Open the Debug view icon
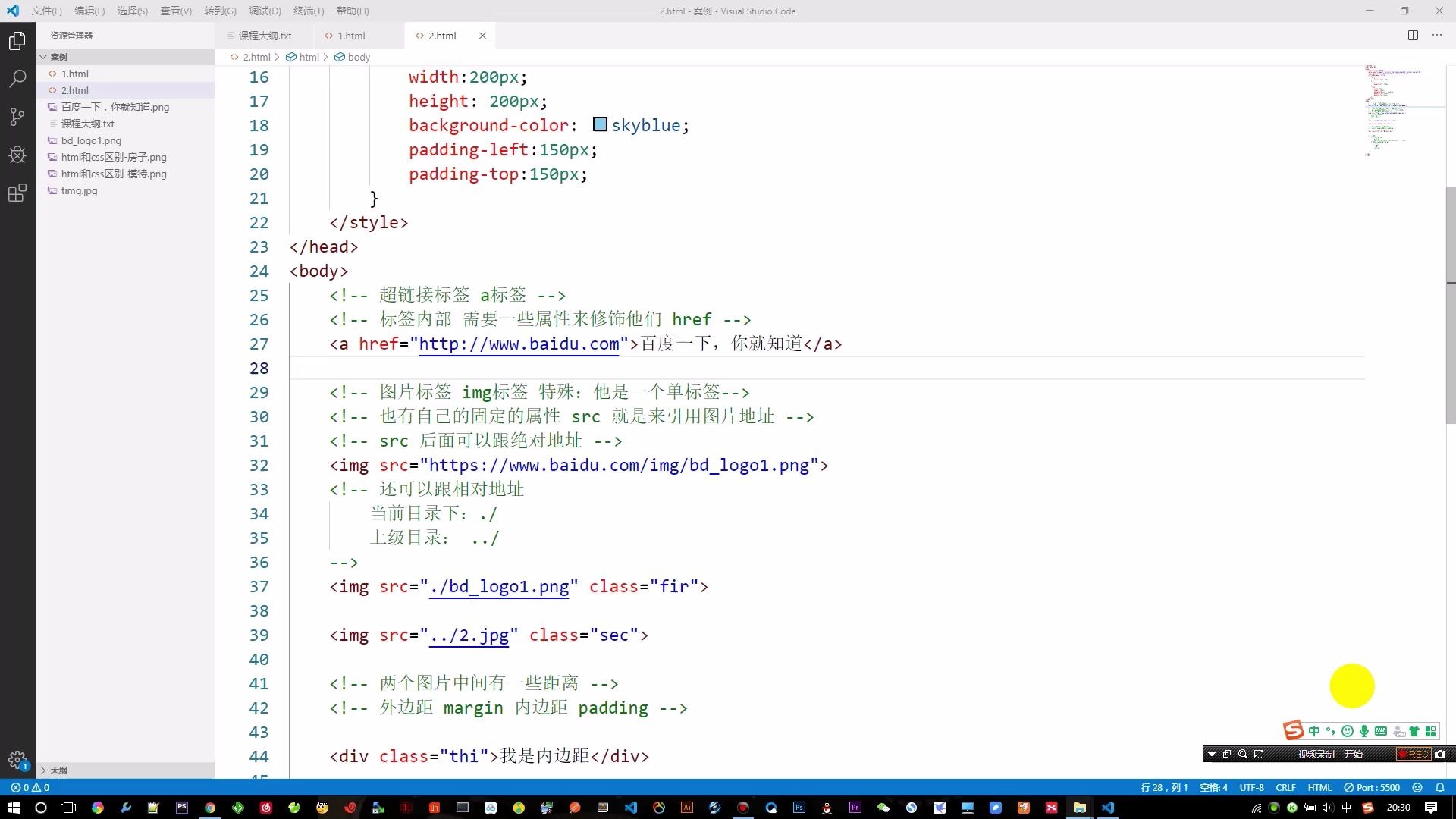Image resolution: width=1456 pixels, height=819 pixels. (x=17, y=155)
